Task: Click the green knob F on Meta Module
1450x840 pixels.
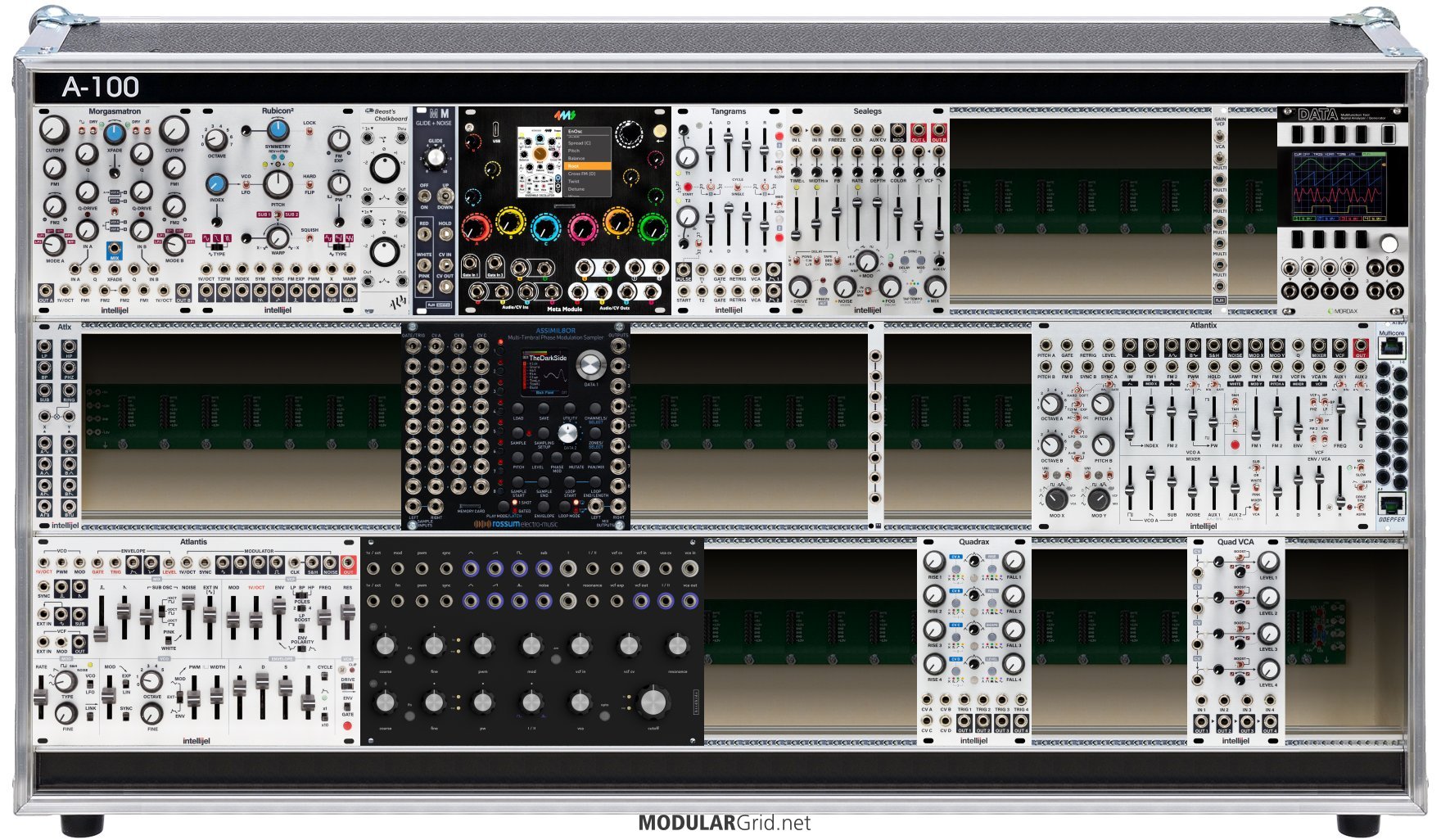Action: tap(653, 227)
